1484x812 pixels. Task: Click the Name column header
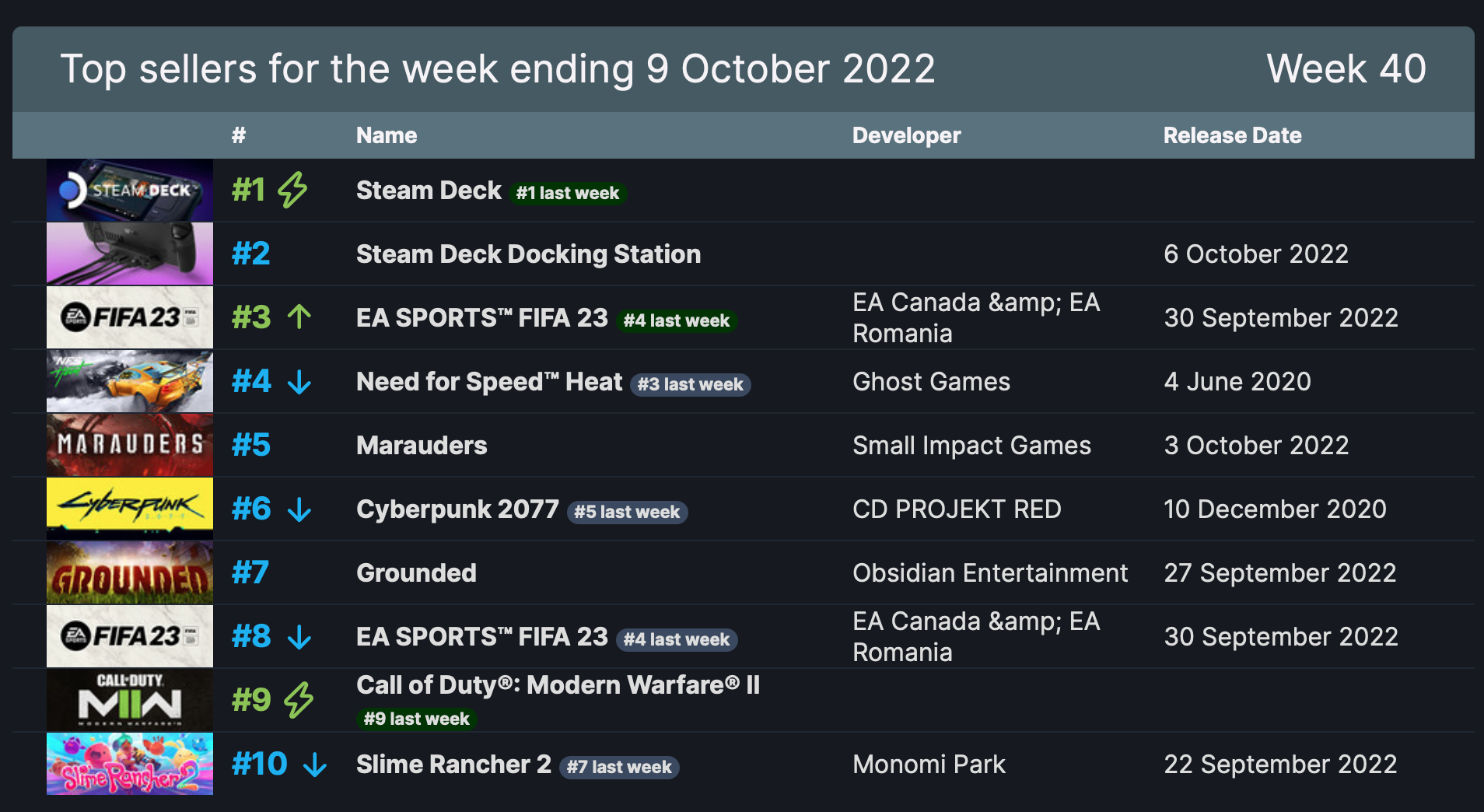387,135
